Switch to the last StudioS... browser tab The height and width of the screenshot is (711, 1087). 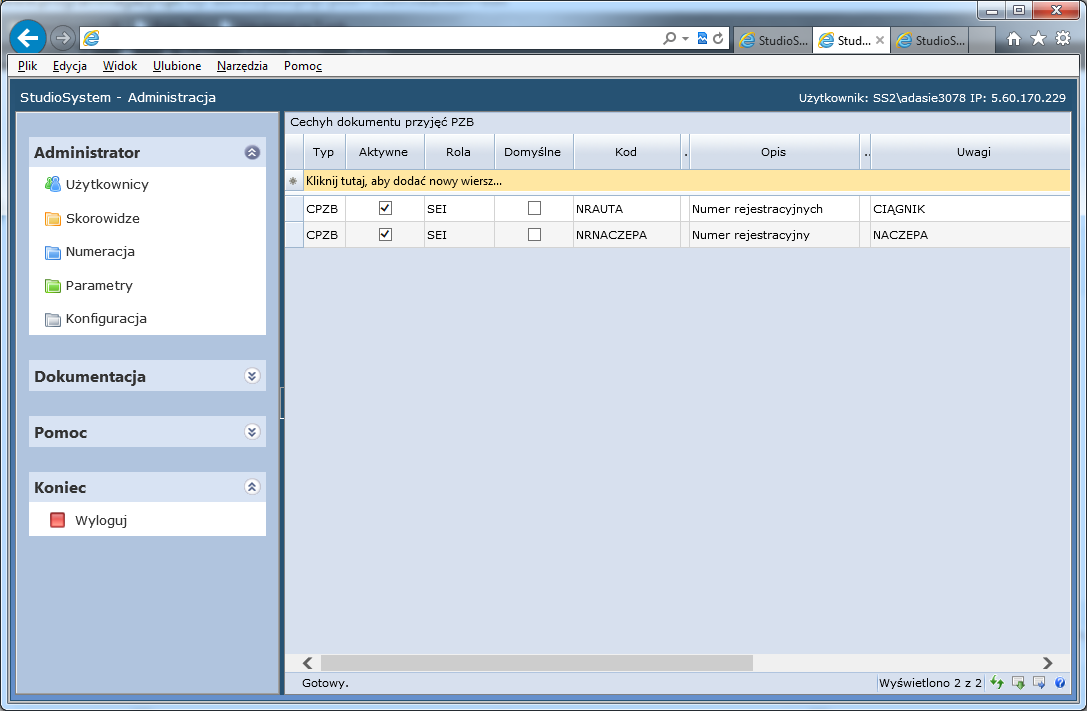tap(930, 40)
